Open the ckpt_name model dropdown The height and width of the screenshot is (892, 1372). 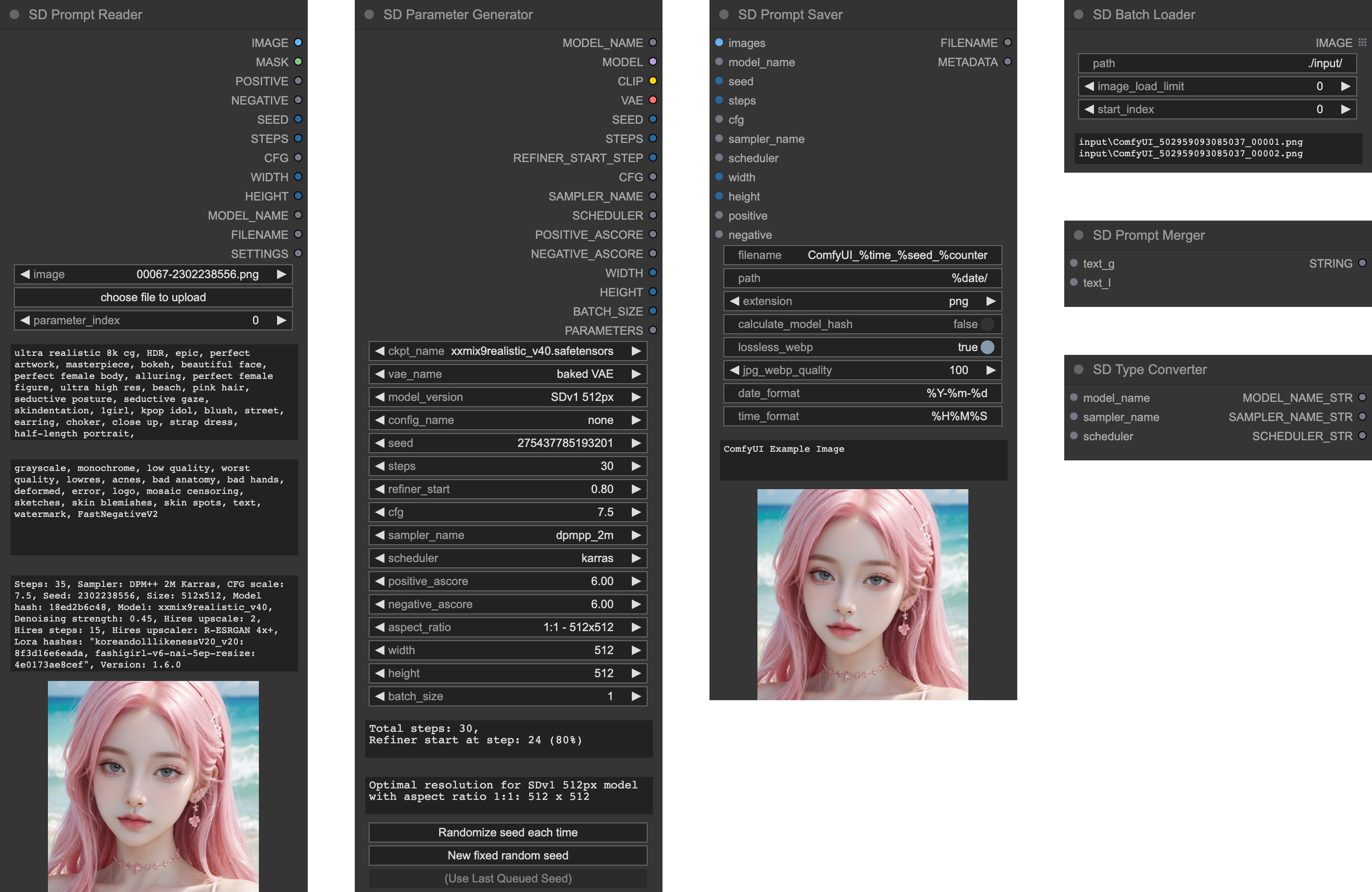(x=507, y=351)
